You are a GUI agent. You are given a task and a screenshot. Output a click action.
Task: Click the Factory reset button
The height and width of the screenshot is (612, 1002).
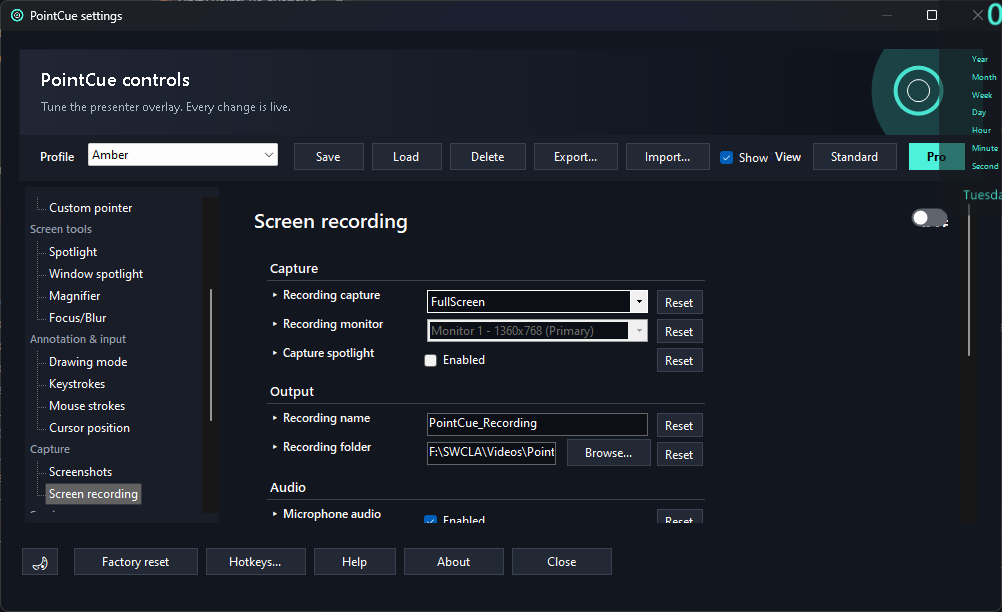tap(135, 562)
